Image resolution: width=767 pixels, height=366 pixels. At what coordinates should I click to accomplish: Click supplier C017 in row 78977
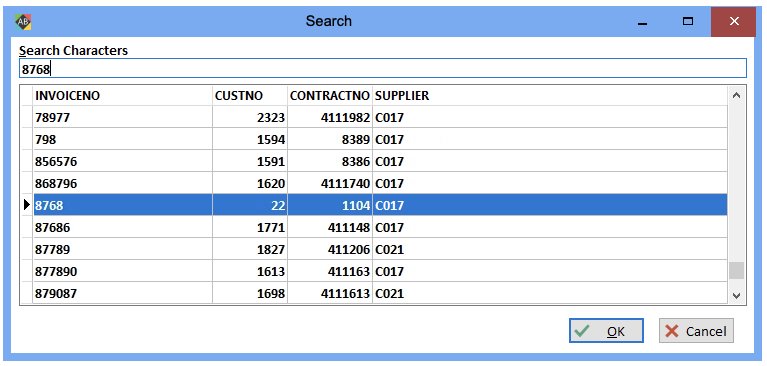pyautogui.click(x=550, y=117)
